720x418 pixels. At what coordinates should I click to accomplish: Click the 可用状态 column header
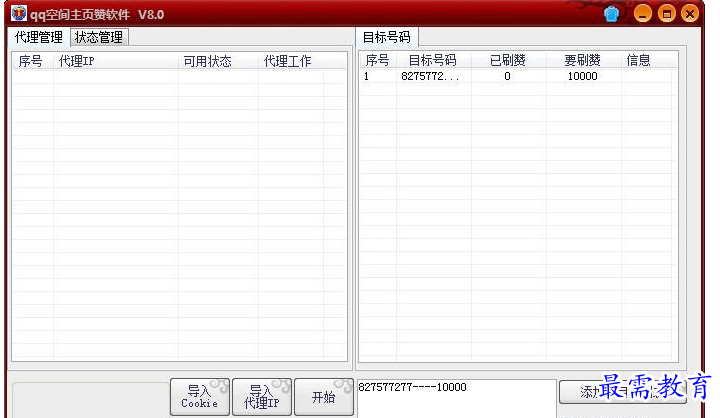(218, 61)
